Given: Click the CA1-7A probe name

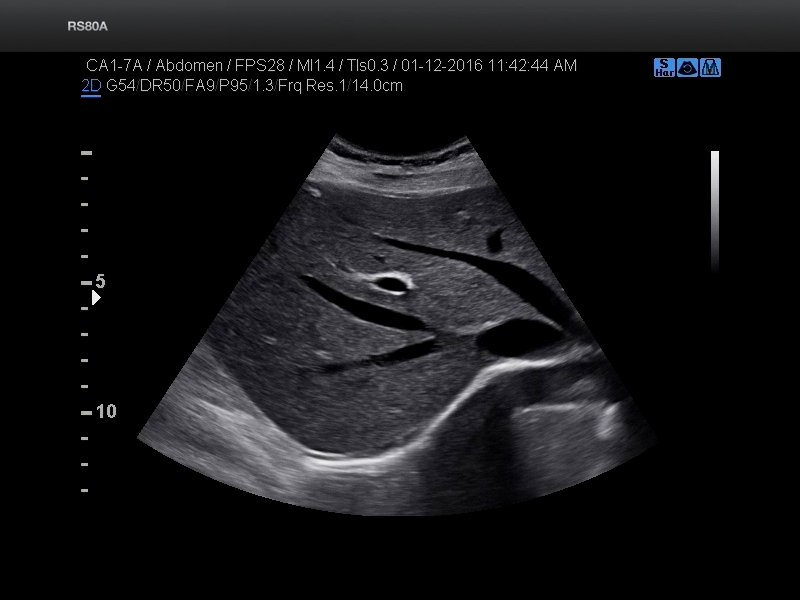Looking at the screenshot, I should [113, 66].
